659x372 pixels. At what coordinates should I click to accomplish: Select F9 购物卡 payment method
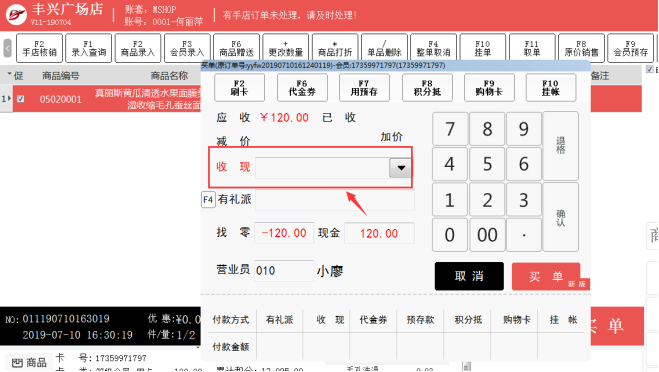tap(489, 87)
